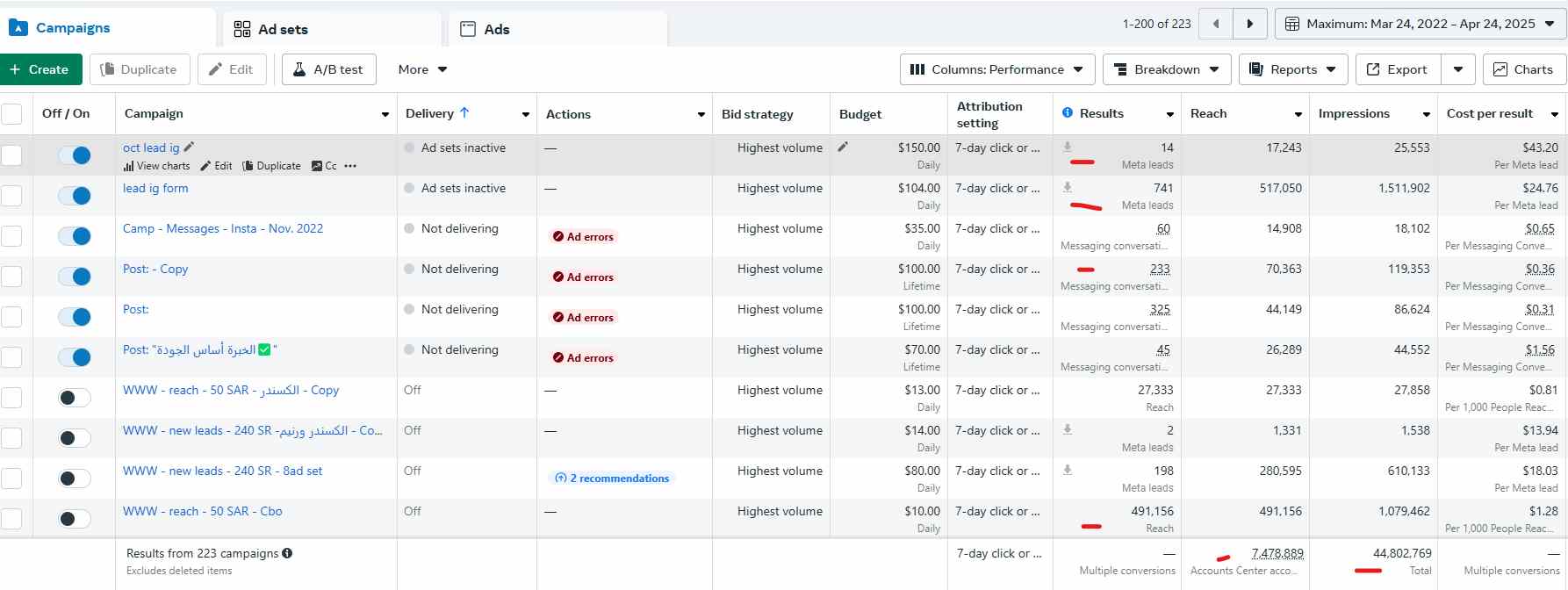1568x590 pixels.
Task: Open View charts for oct lead ig
Action: (x=157, y=166)
